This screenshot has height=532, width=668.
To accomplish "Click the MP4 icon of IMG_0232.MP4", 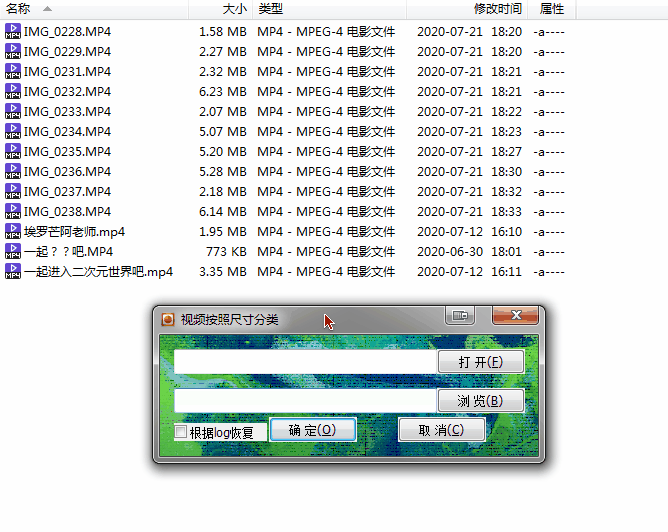I will 13,92.
